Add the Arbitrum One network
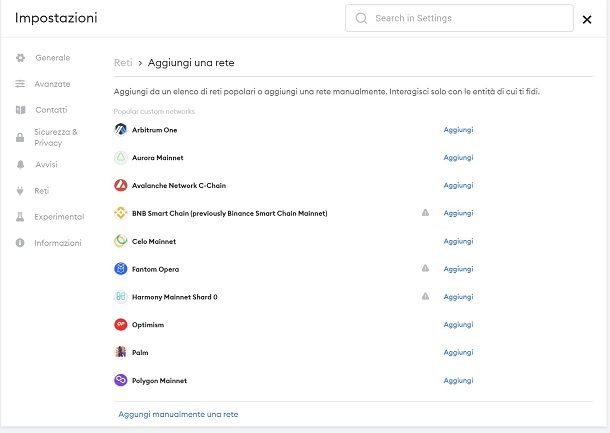Image resolution: width=610 pixels, height=433 pixels. click(x=458, y=130)
